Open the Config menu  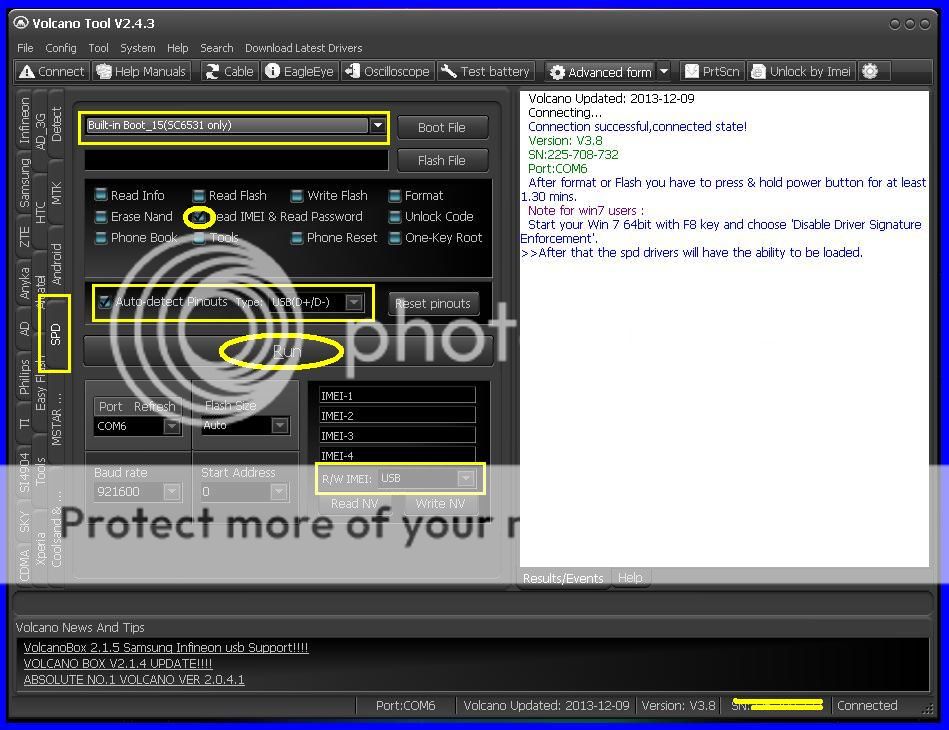(x=60, y=48)
